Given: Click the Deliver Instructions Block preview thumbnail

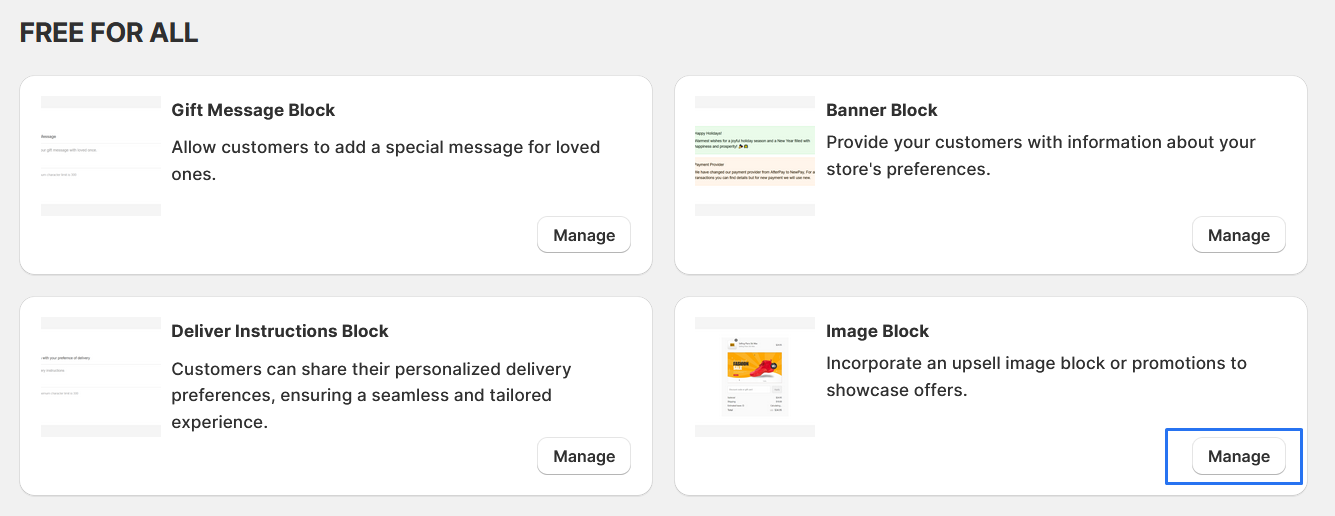Looking at the screenshot, I should coord(101,377).
